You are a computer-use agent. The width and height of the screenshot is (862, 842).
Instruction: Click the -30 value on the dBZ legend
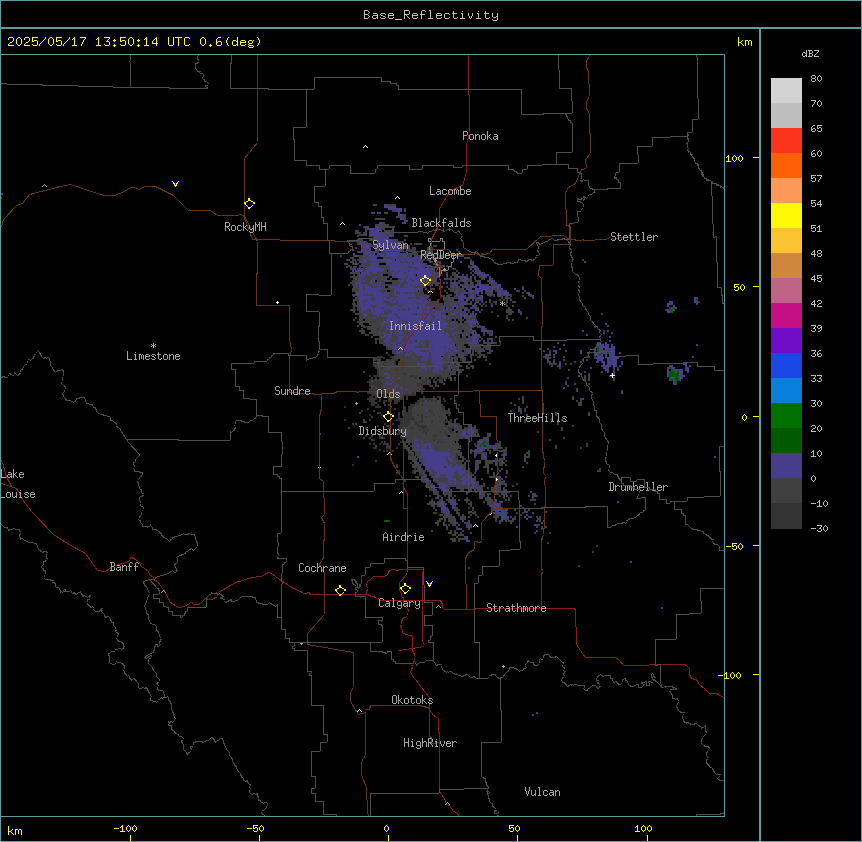[819, 529]
